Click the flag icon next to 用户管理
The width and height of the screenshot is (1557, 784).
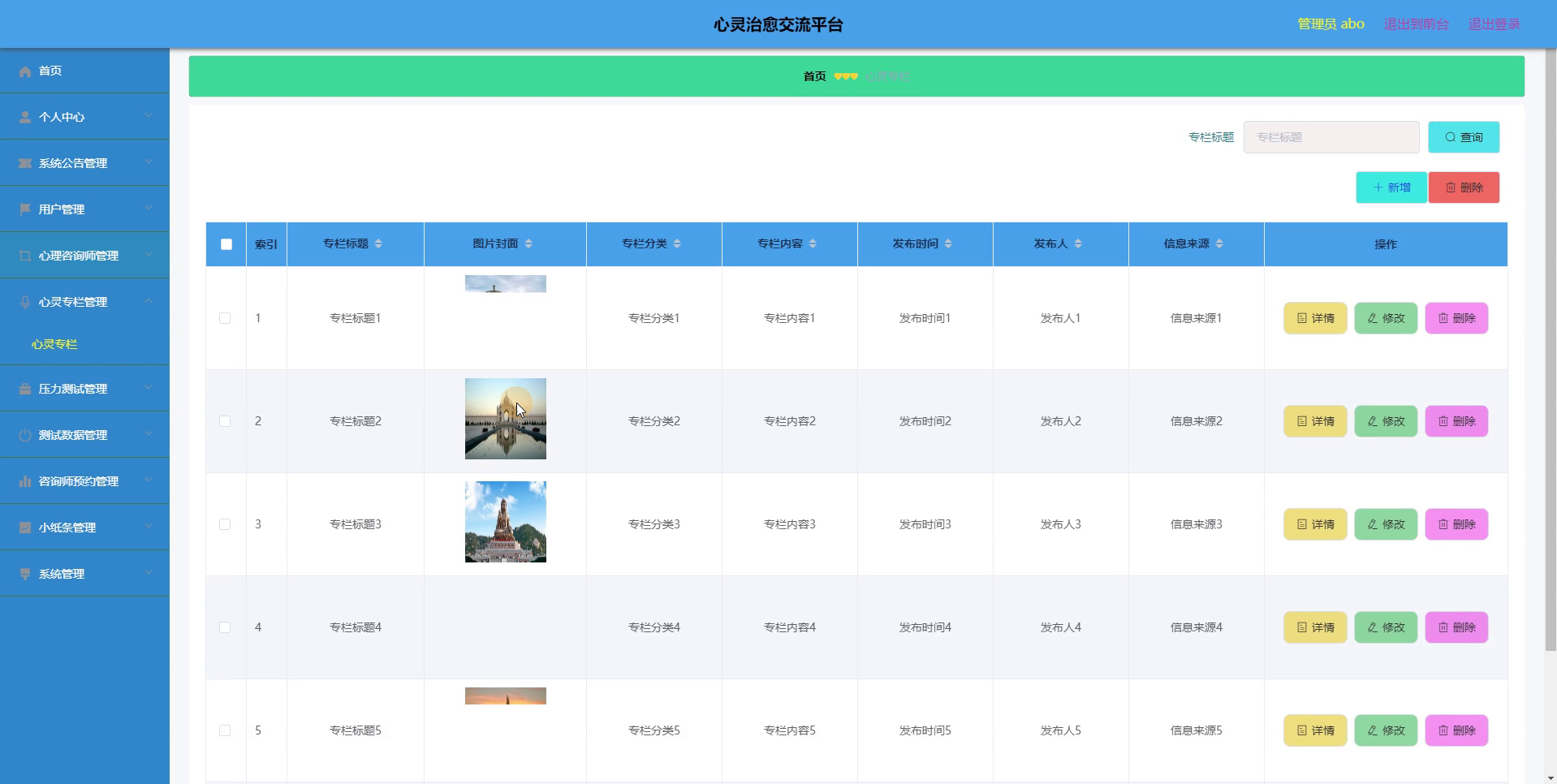[25, 210]
